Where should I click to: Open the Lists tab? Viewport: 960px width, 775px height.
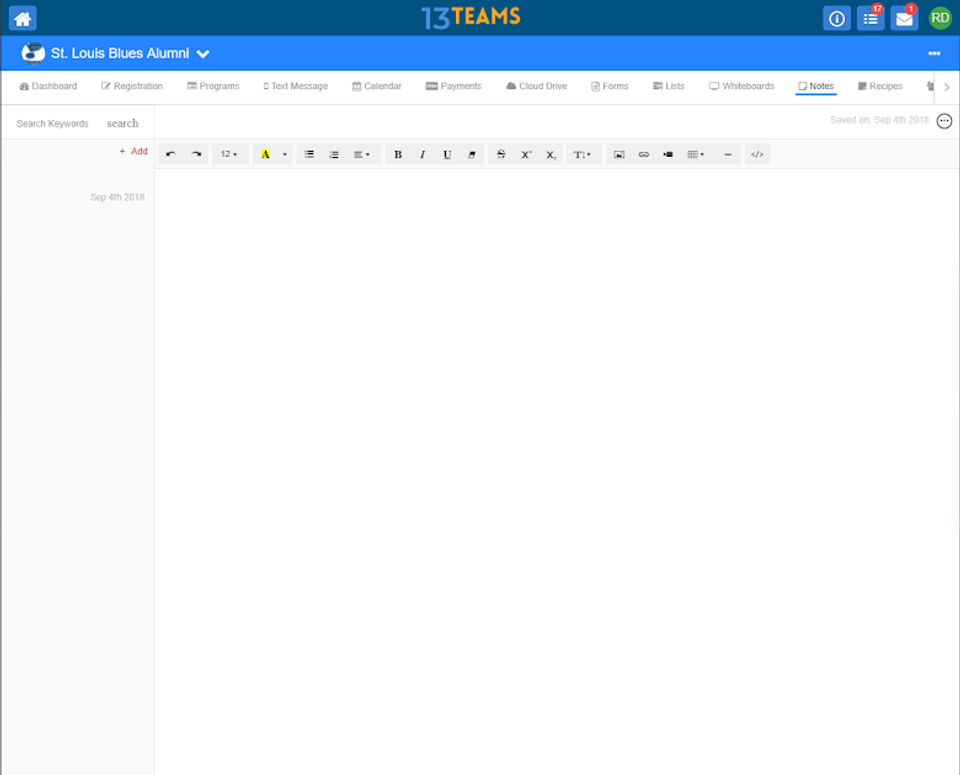(x=669, y=86)
